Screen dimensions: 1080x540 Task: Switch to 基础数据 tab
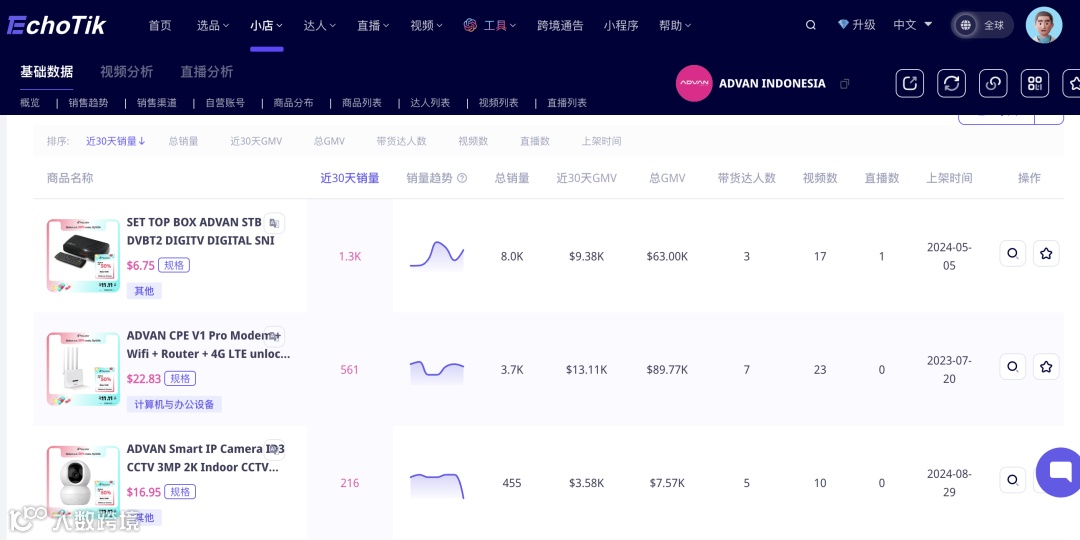(46, 72)
